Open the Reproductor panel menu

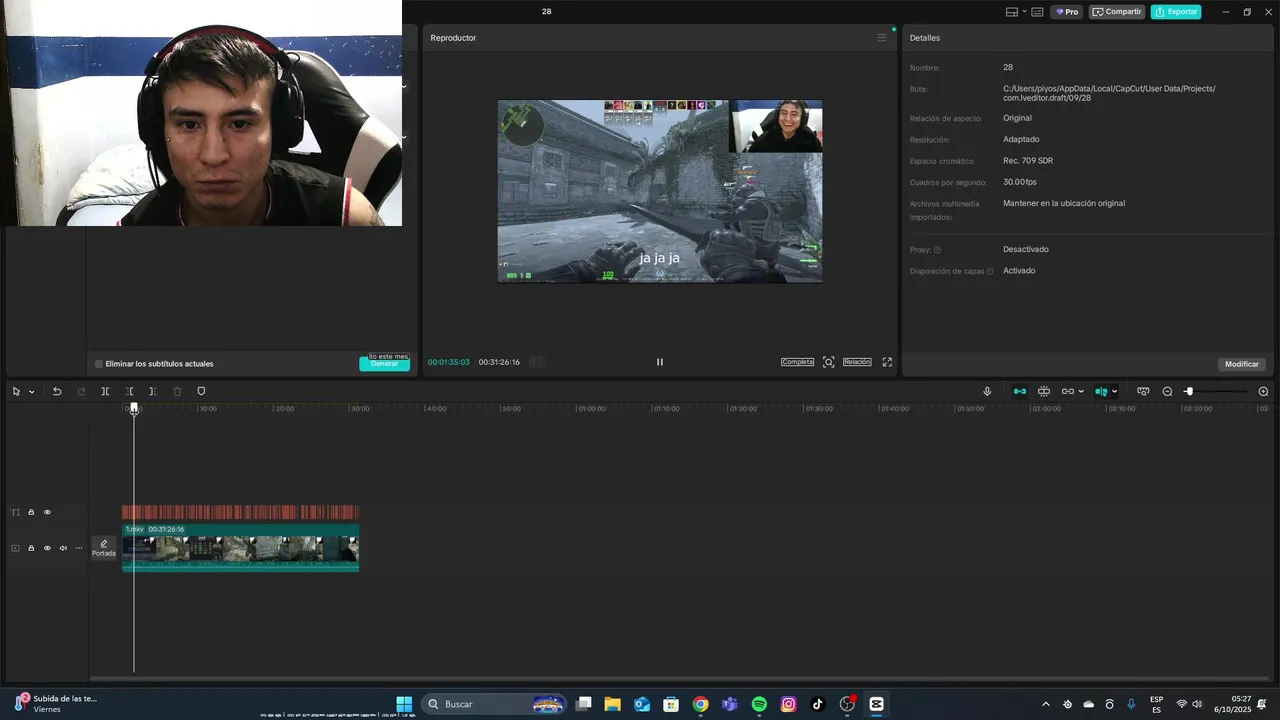[882, 38]
